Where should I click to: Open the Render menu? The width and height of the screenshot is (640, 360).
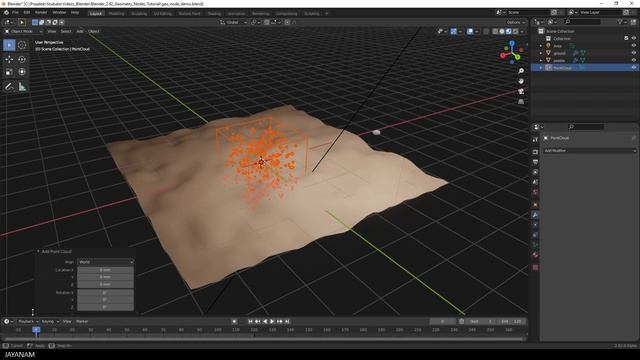tap(41, 13)
